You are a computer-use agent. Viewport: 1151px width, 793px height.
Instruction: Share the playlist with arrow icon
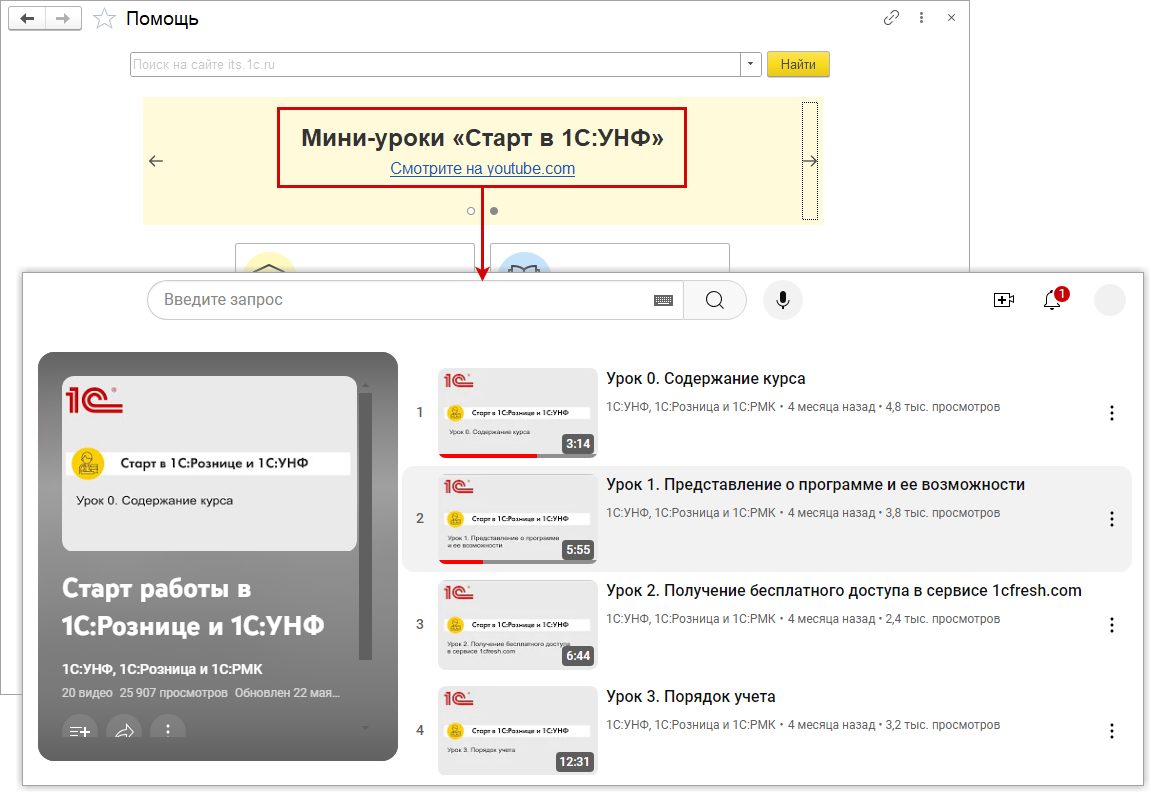click(x=124, y=730)
